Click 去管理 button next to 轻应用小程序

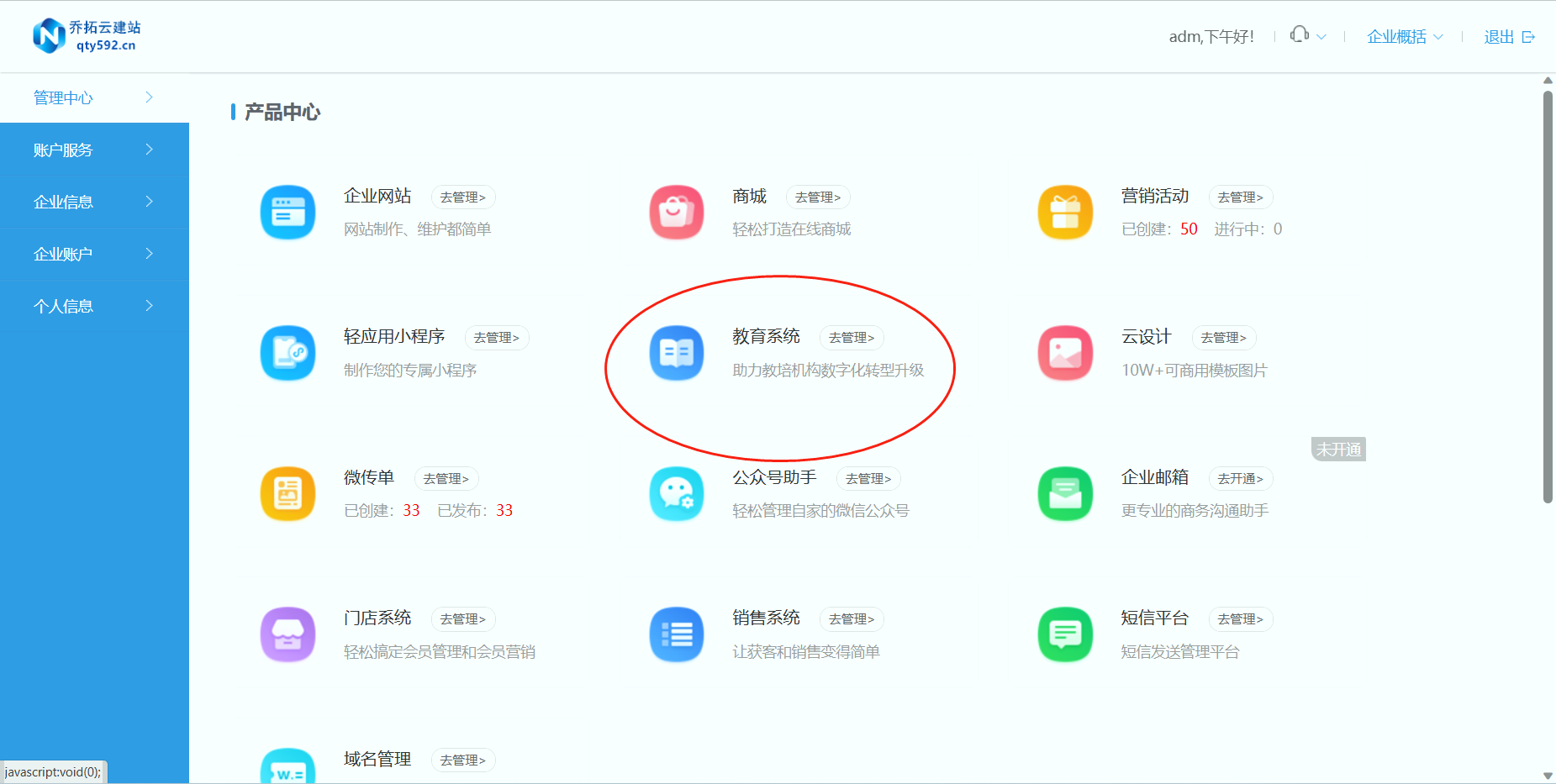pyautogui.click(x=496, y=338)
